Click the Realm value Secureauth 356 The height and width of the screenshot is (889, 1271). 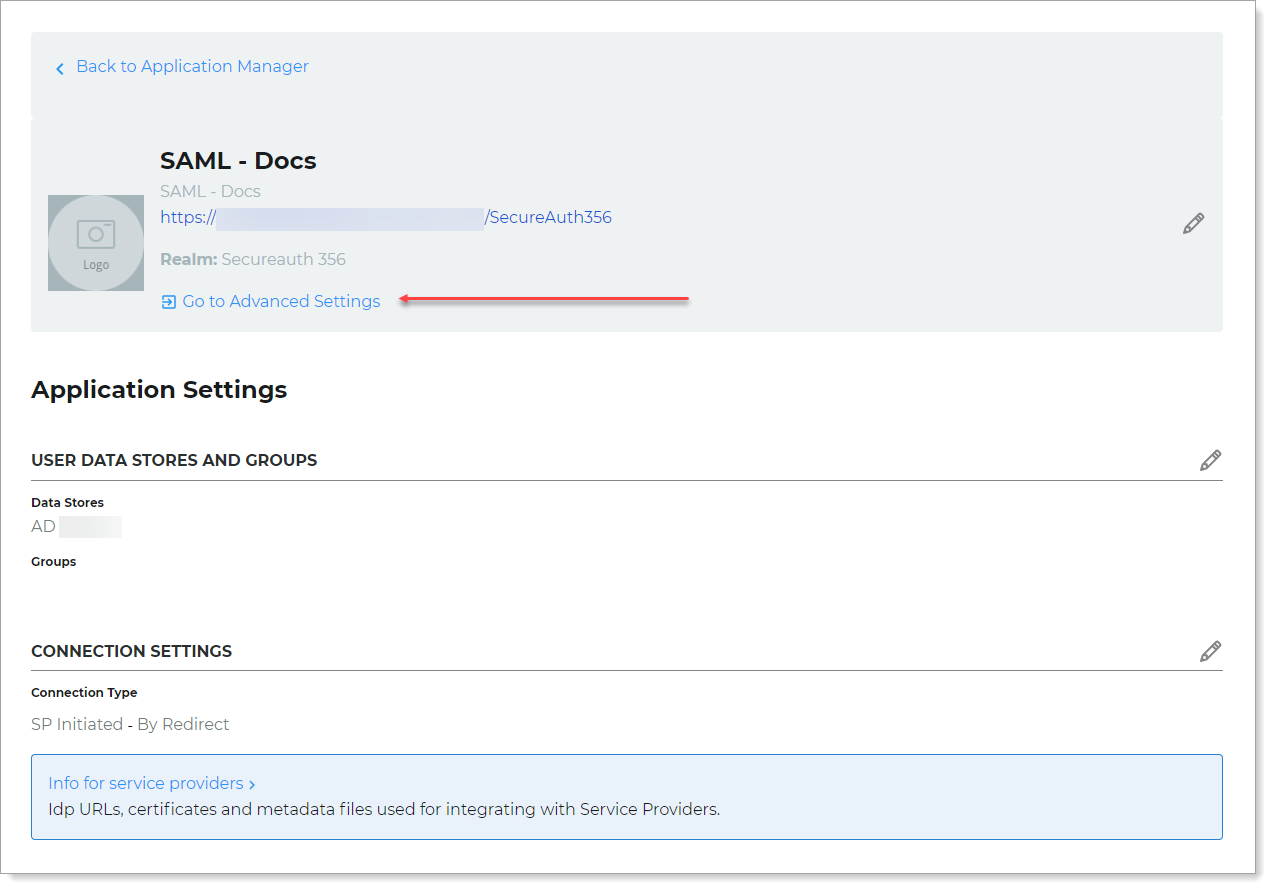(x=283, y=259)
